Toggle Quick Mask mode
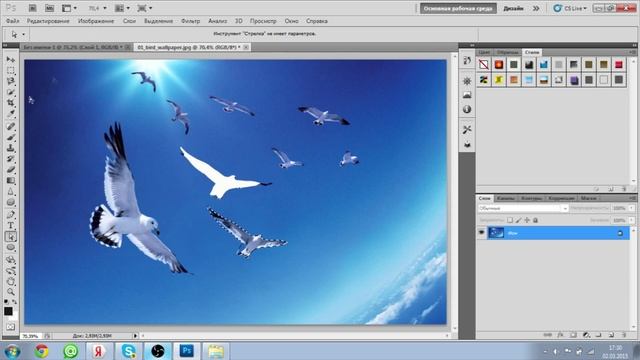Viewport: 640px width, 360px height. point(10,327)
